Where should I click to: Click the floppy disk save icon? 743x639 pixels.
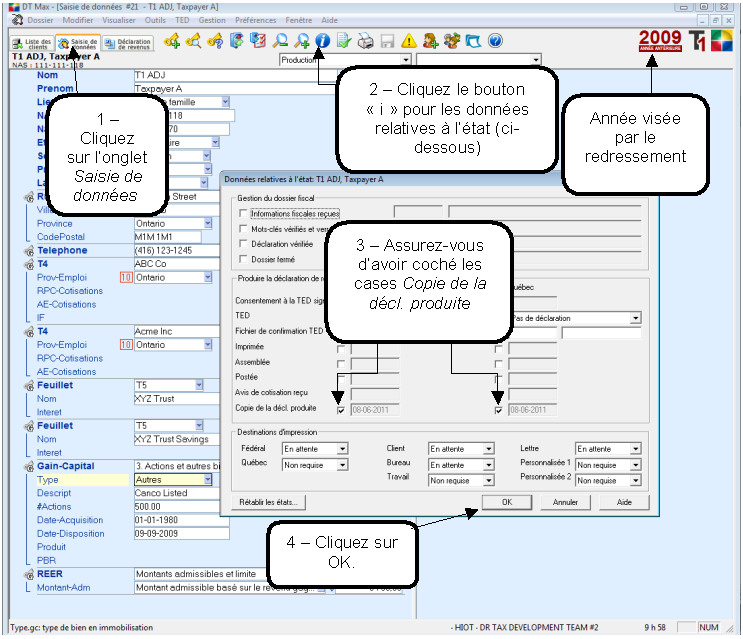click(x=387, y=42)
